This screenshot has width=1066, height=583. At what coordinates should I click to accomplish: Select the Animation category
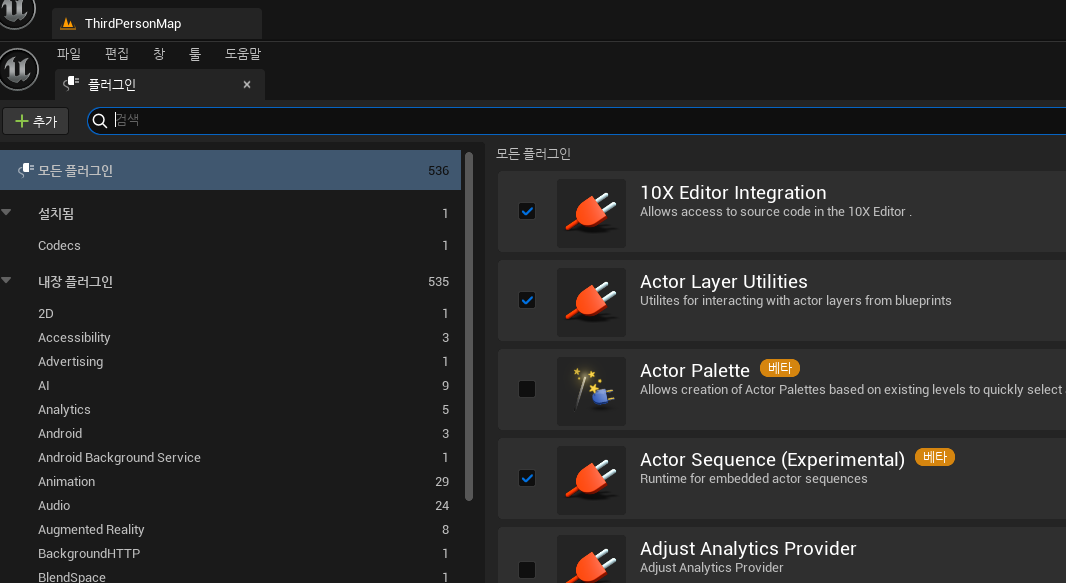[x=230, y=482]
